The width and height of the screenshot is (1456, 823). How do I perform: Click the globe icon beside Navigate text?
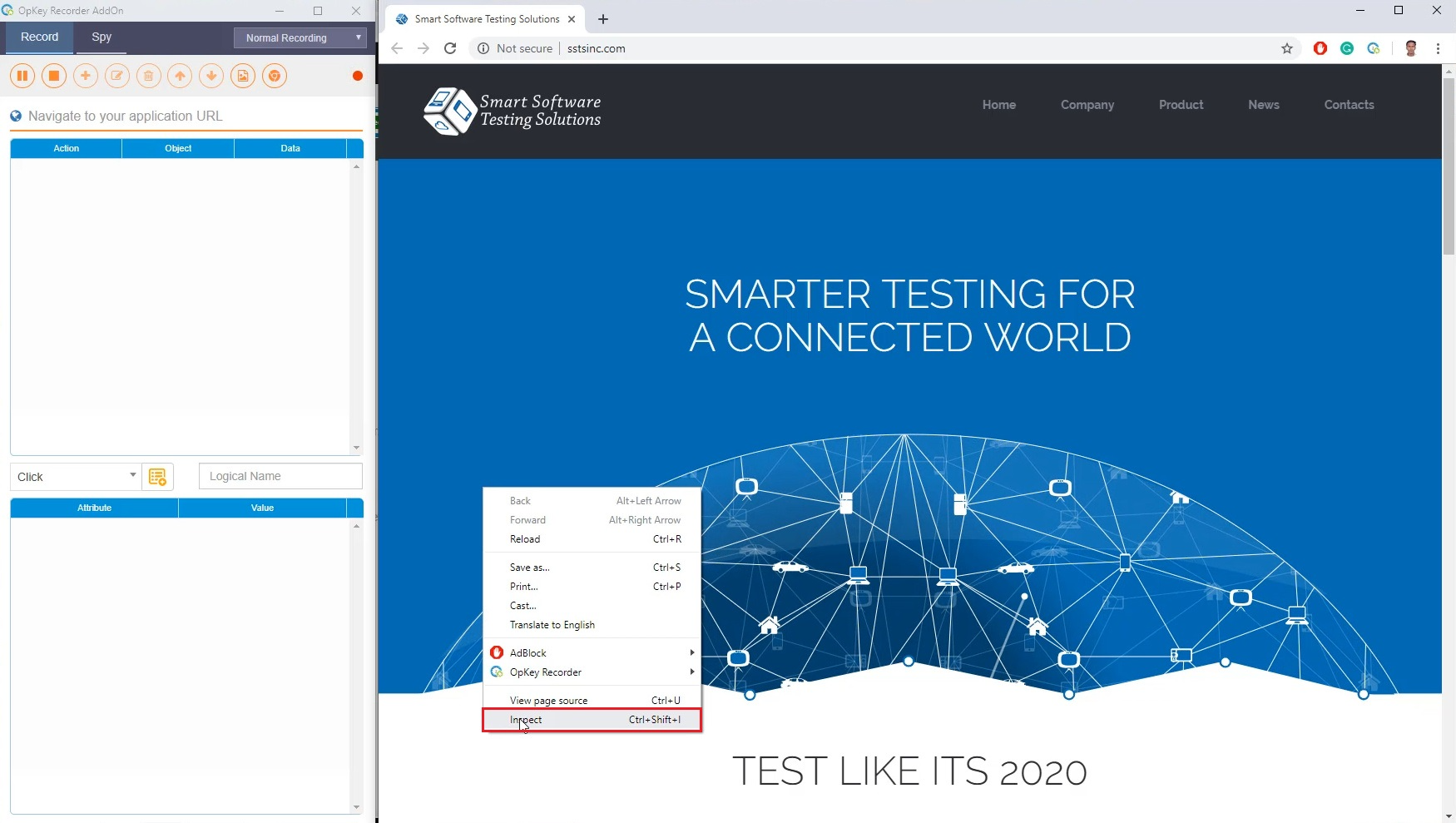click(x=16, y=117)
